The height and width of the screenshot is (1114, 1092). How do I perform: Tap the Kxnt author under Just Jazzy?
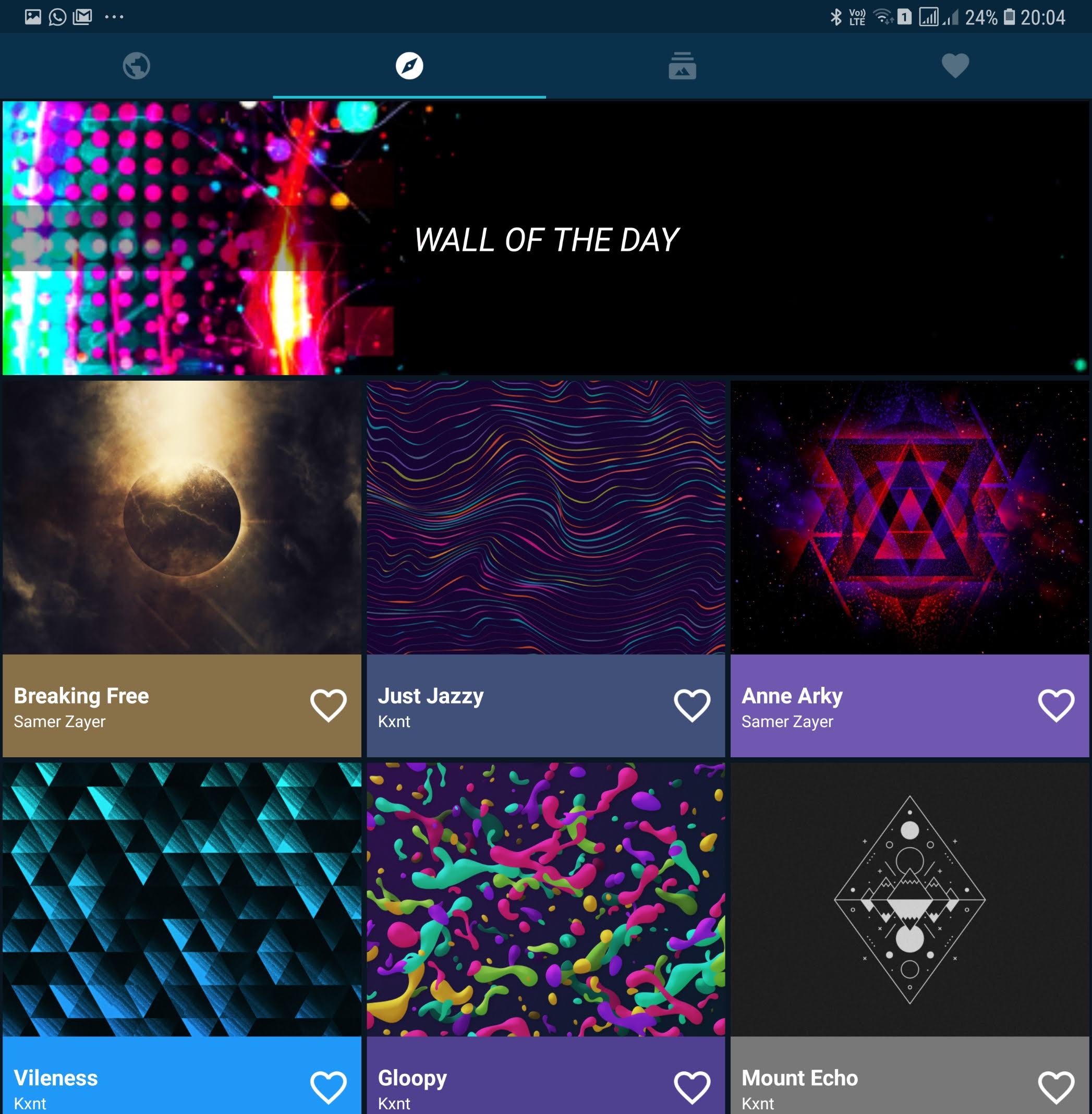(394, 722)
